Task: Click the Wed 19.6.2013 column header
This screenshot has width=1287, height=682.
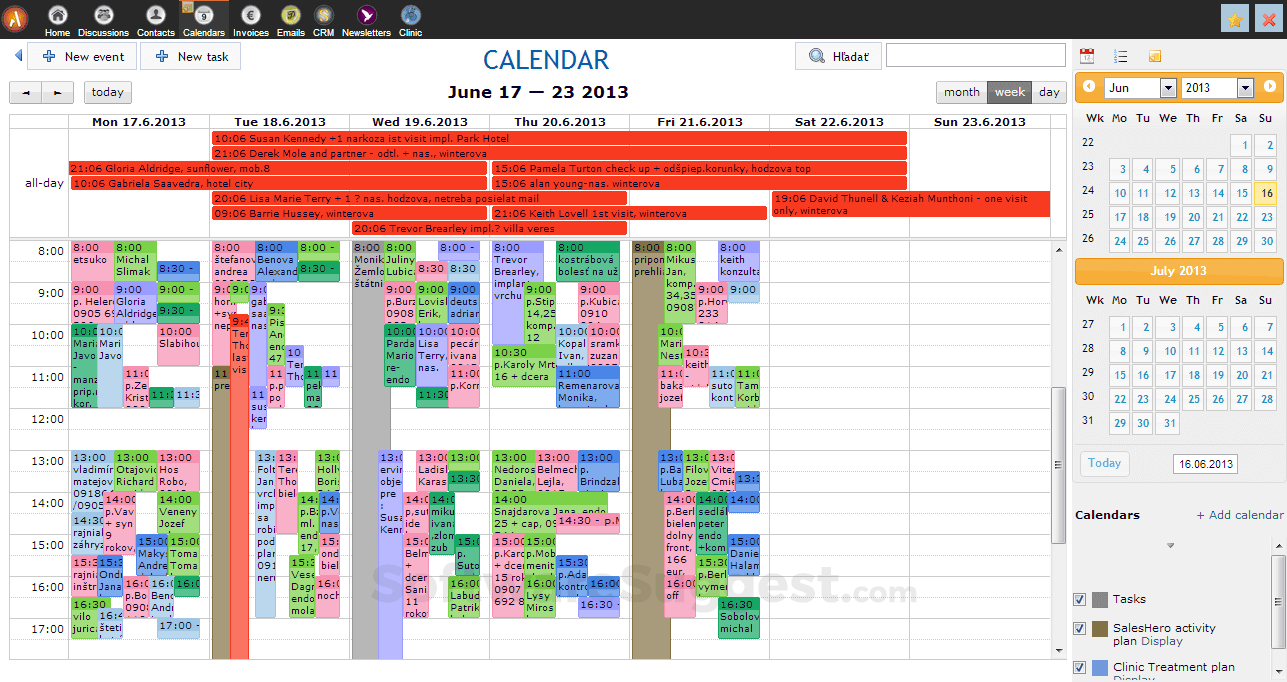Action: point(420,122)
